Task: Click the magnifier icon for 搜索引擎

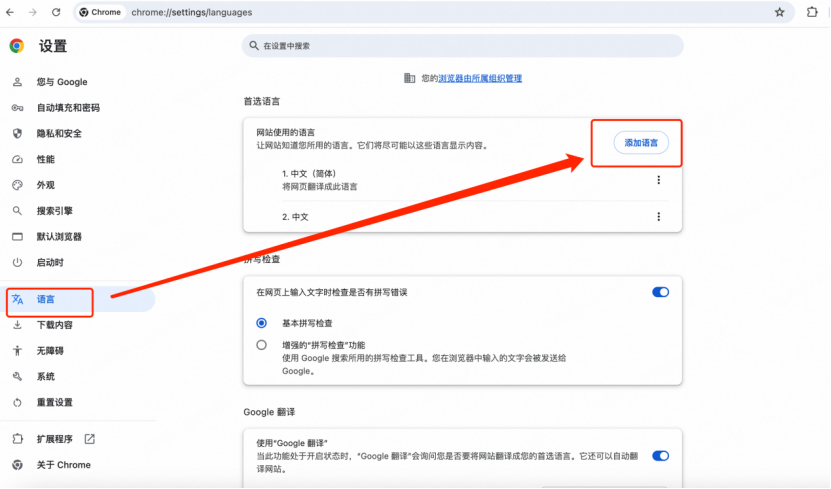Action: pyautogui.click(x=17, y=211)
